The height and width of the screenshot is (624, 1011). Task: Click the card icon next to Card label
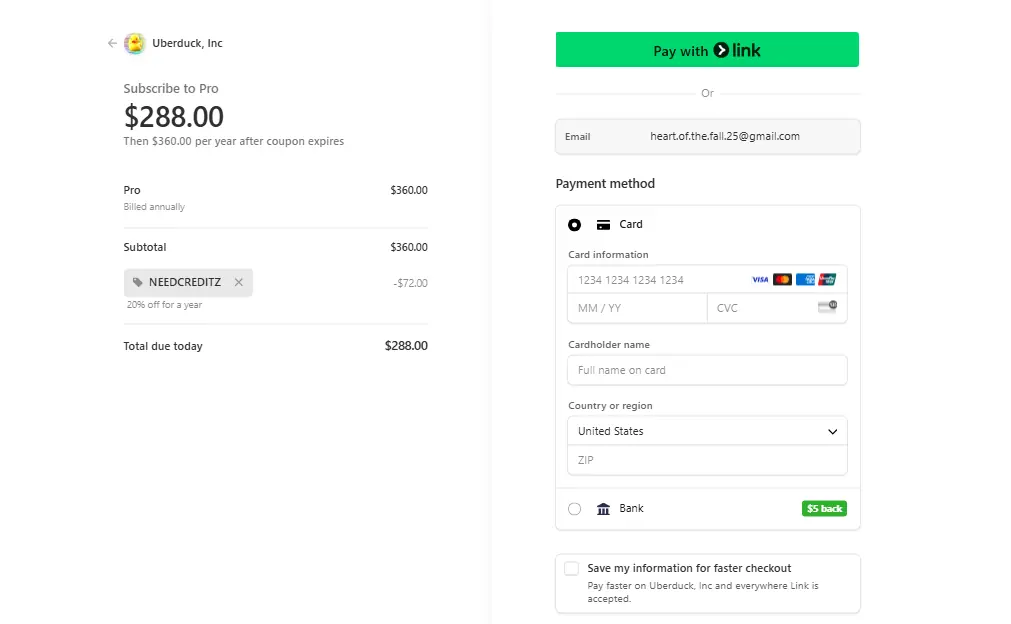(603, 224)
